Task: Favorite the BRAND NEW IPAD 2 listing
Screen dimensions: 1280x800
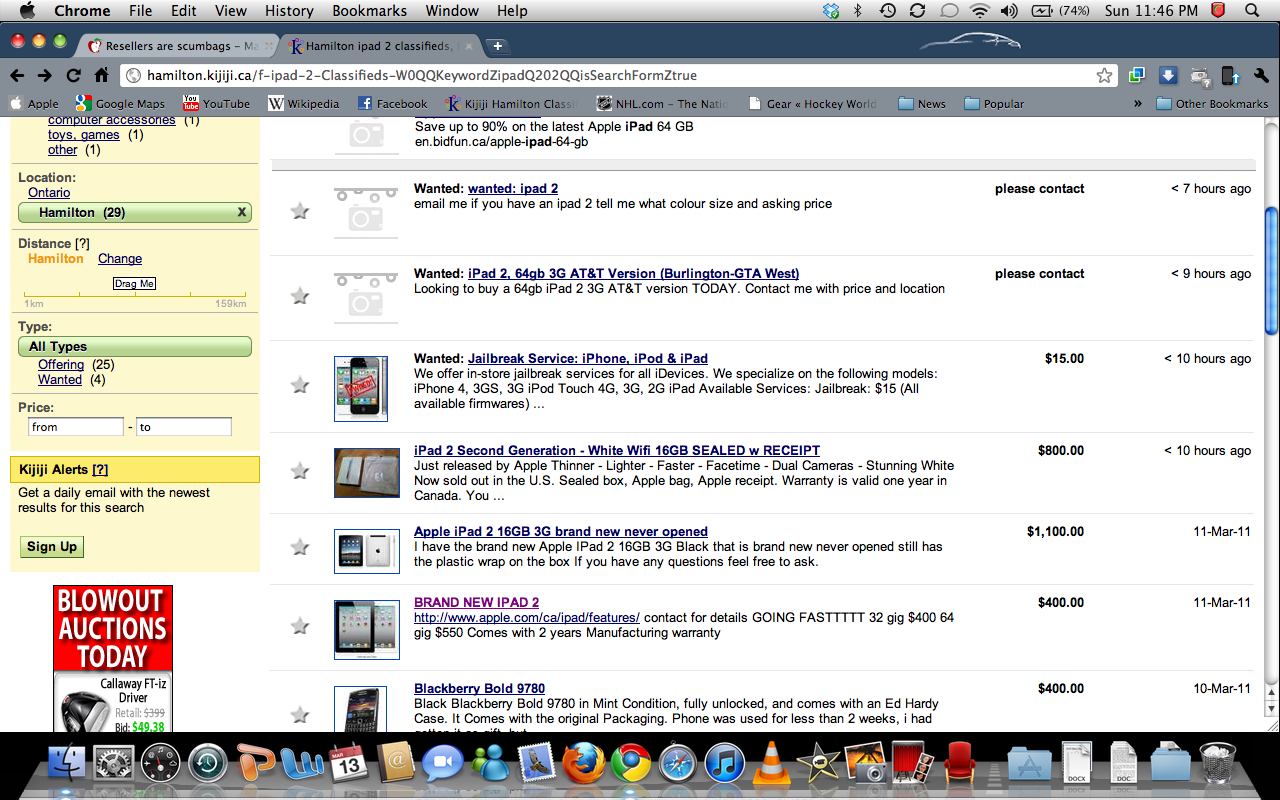Action: tap(299, 626)
